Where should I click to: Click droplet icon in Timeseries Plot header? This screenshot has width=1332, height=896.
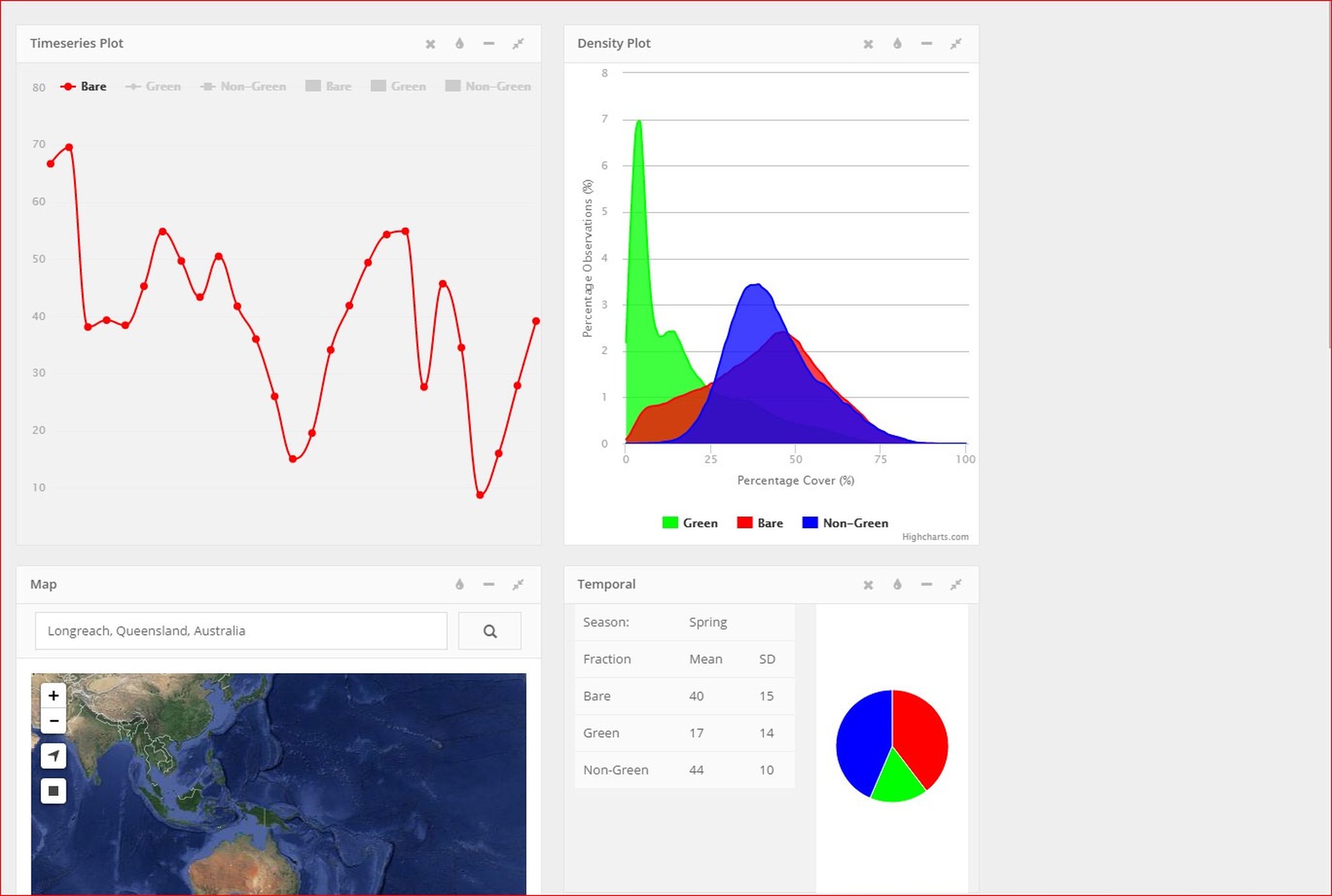[460, 44]
